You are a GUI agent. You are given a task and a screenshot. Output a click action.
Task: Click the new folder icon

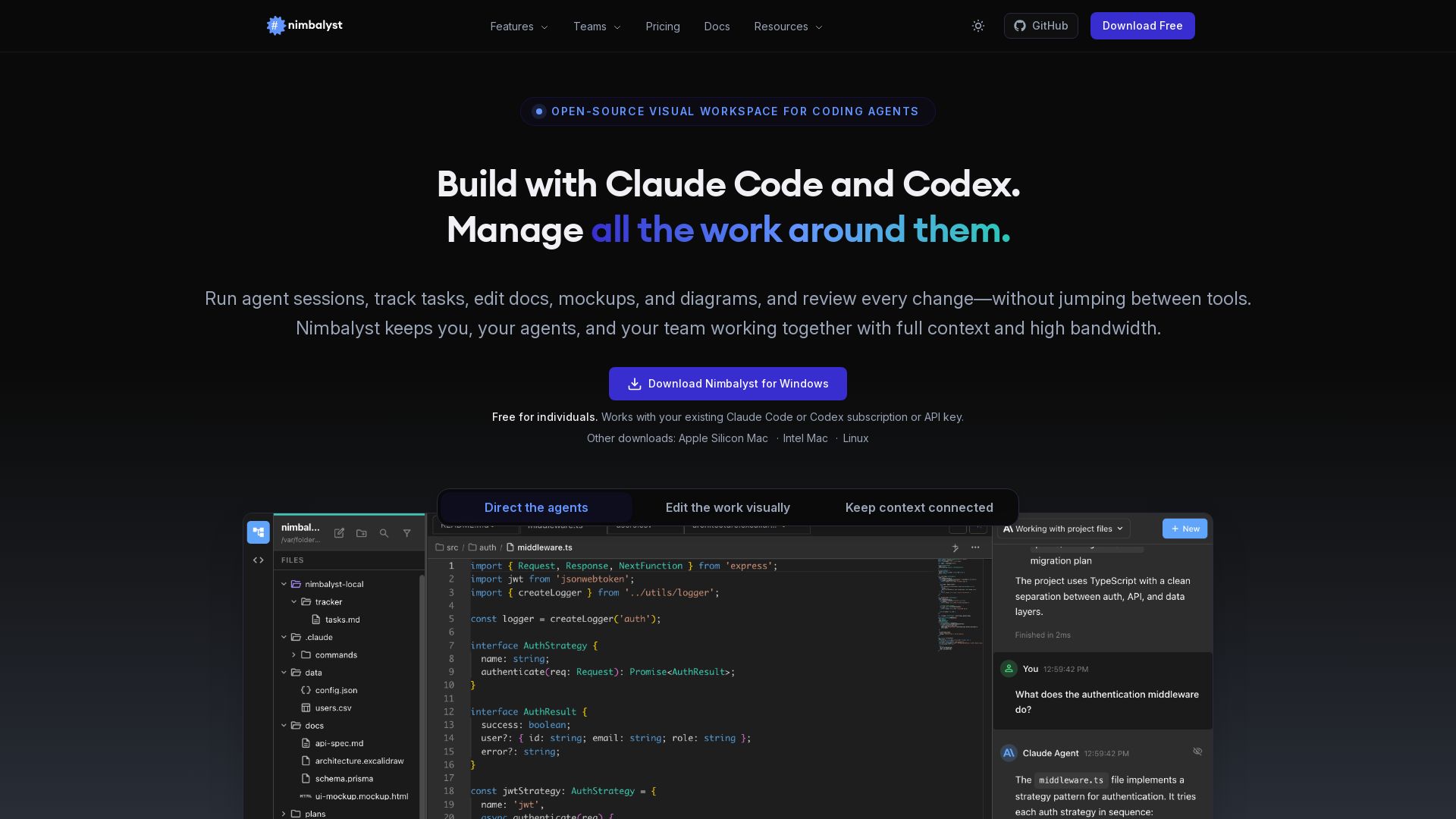pyautogui.click(x=362, y=533)
